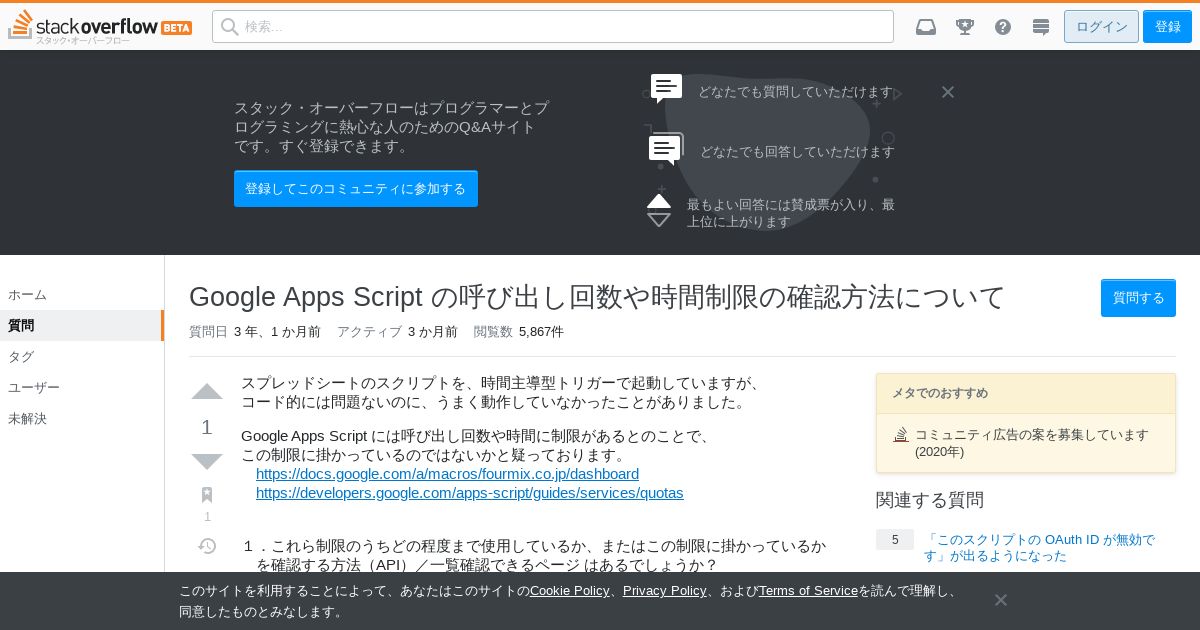Open the question title link
The image size is (1200, 630).
point(597,297)
